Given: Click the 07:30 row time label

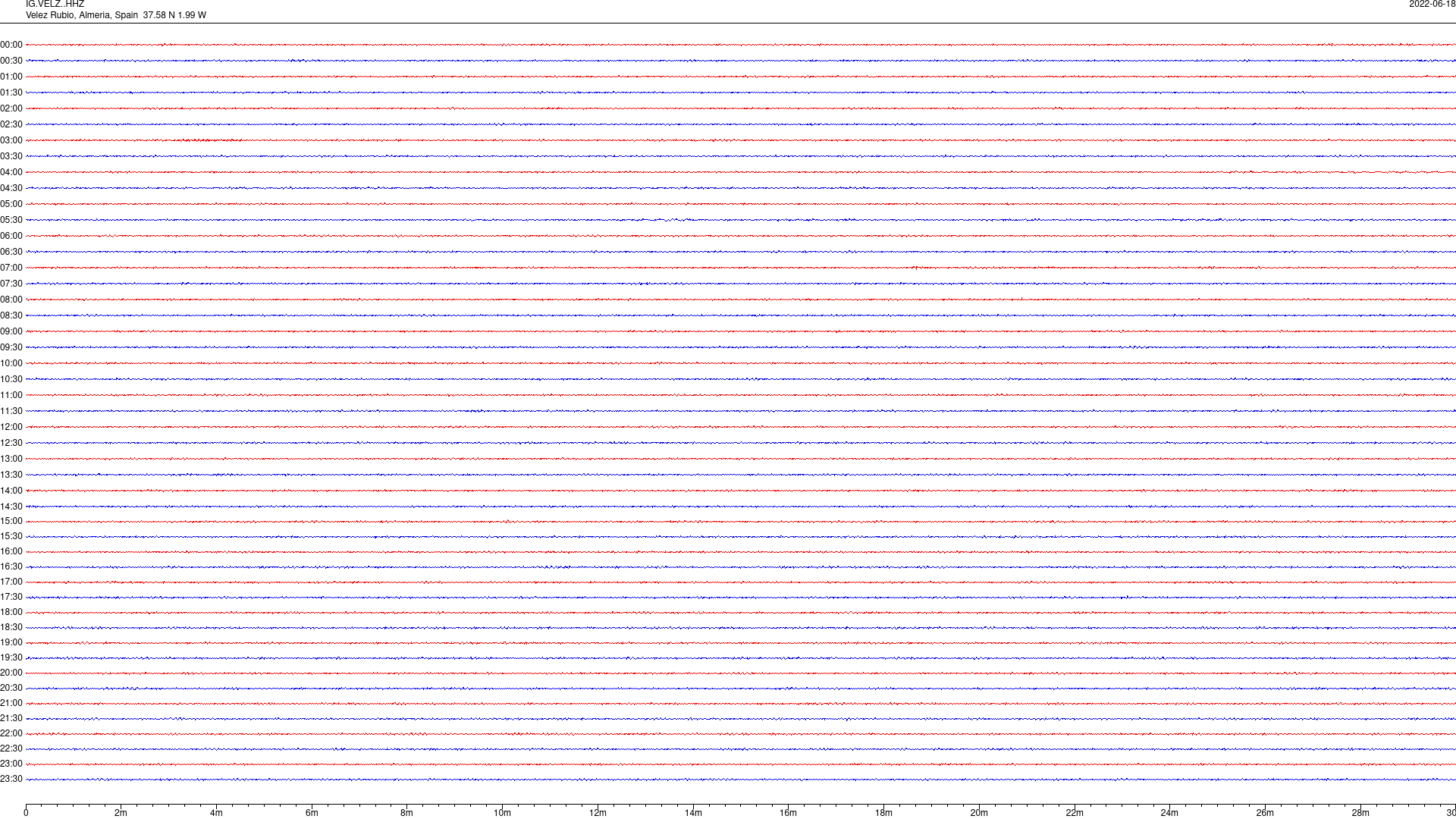Looking at the screenshot, I should click(x=11, y=284).
